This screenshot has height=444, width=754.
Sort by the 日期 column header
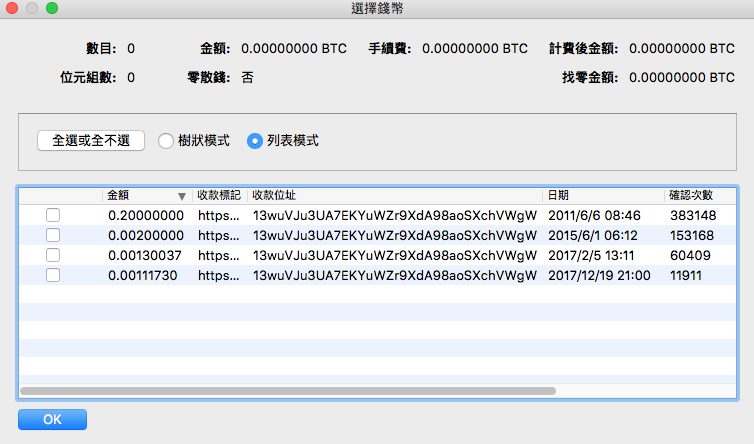(x=603, y=195)
